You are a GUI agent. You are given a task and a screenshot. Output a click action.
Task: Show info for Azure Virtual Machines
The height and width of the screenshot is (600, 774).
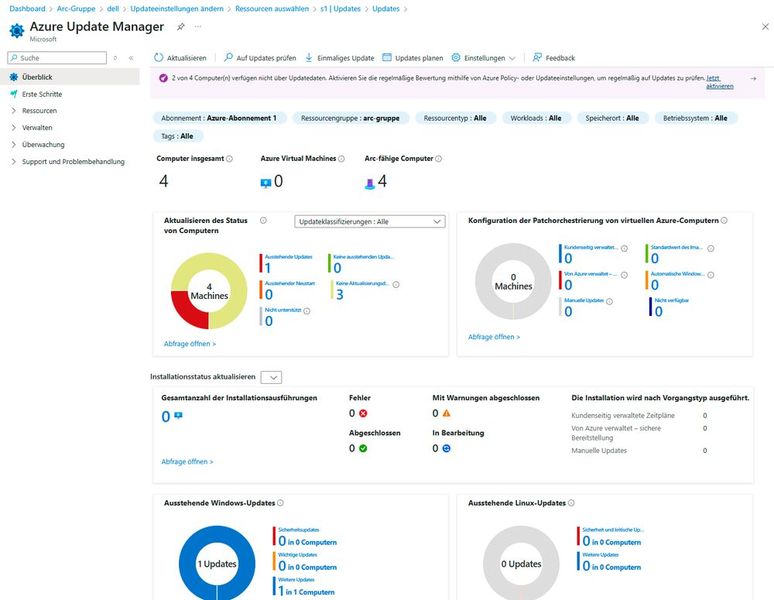[341, 159]
